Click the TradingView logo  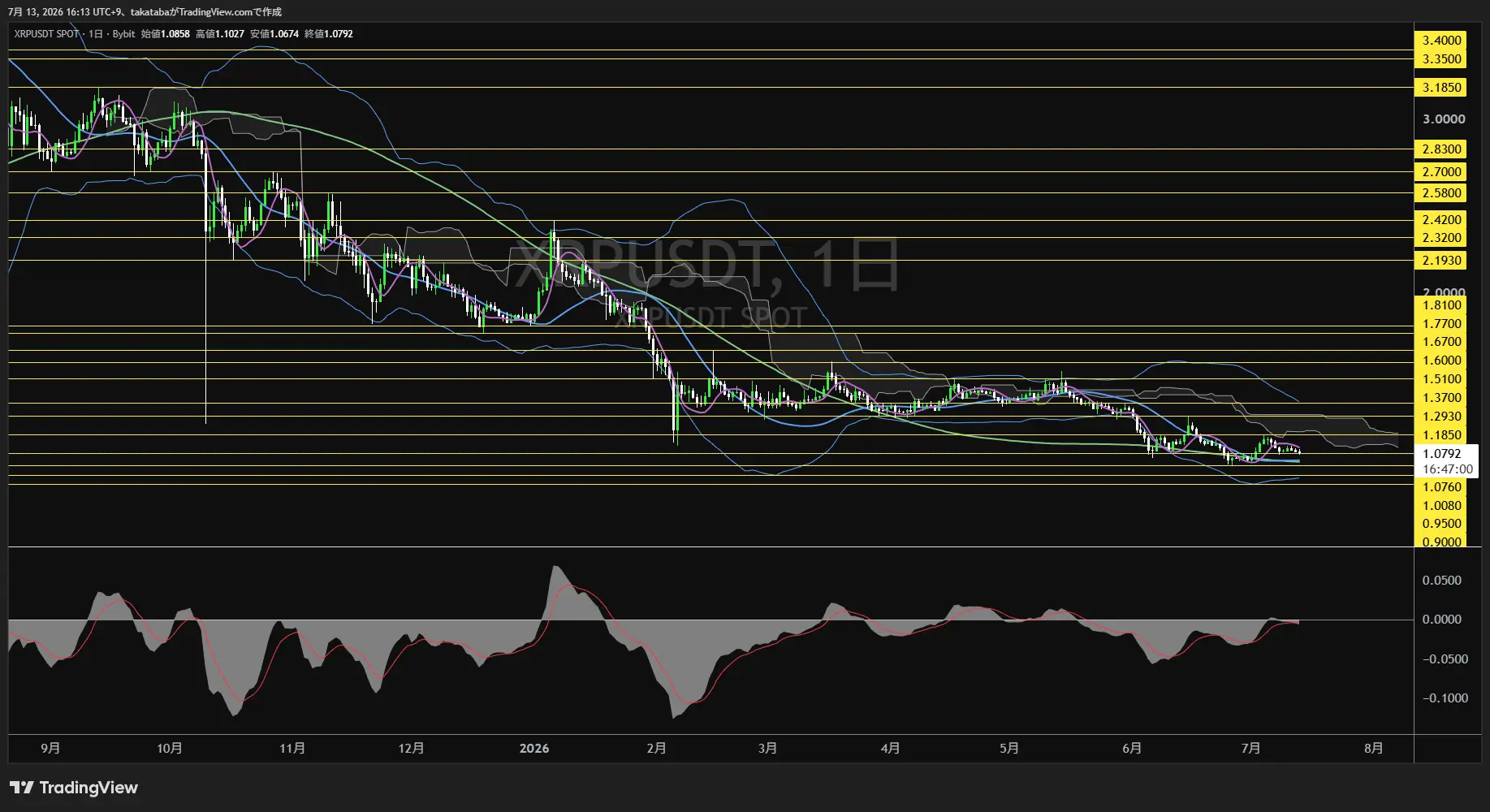(73, 788)
